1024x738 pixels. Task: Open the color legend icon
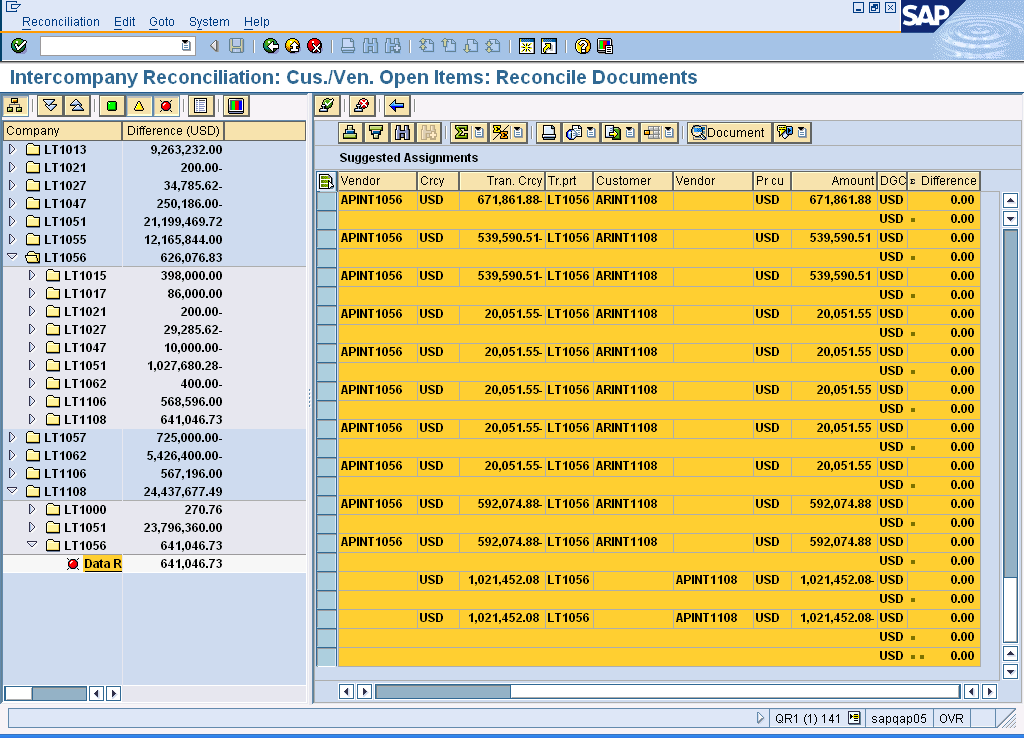click(236, 106)
